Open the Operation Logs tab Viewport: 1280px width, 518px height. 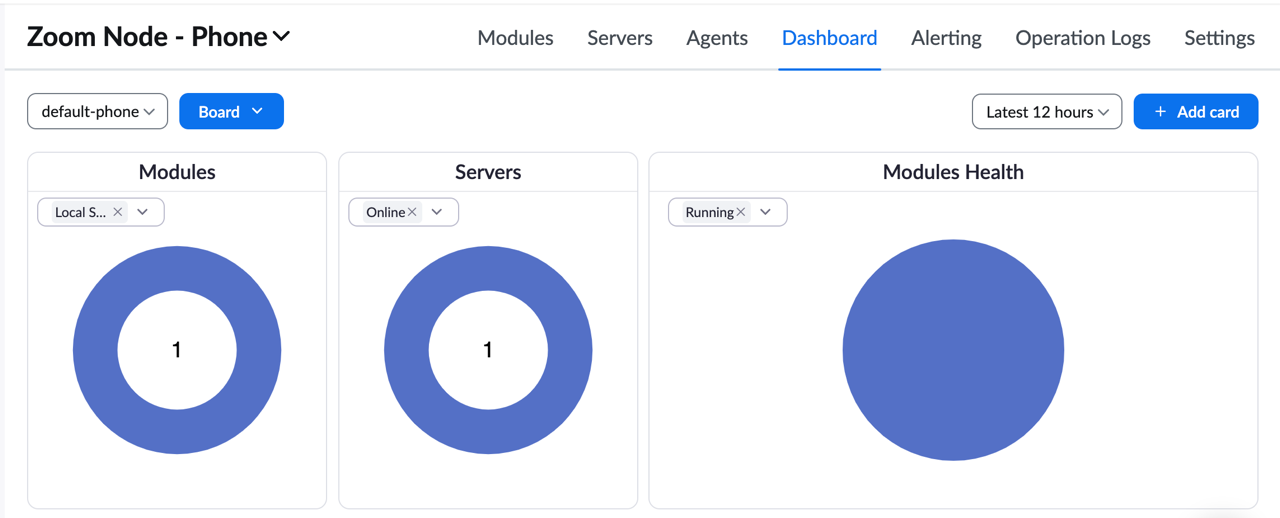click(1083, 38)
